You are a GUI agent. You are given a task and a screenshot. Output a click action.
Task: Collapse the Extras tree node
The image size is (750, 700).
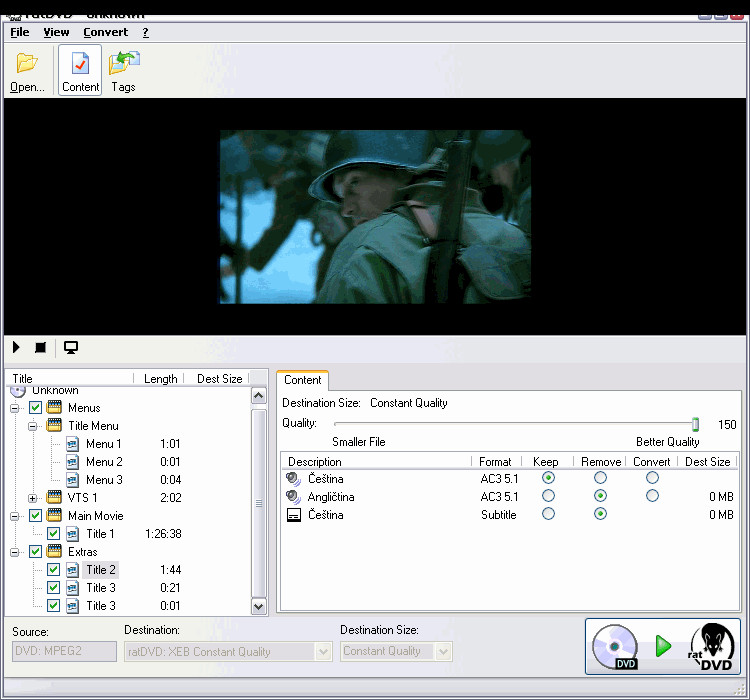pos(15,552)
